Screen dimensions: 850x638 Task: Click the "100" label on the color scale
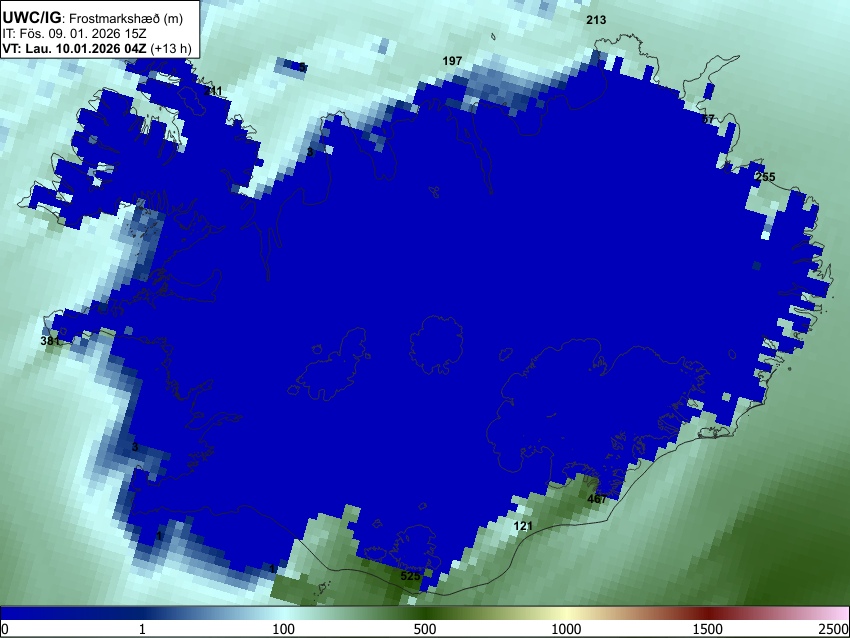coord(284,629)
